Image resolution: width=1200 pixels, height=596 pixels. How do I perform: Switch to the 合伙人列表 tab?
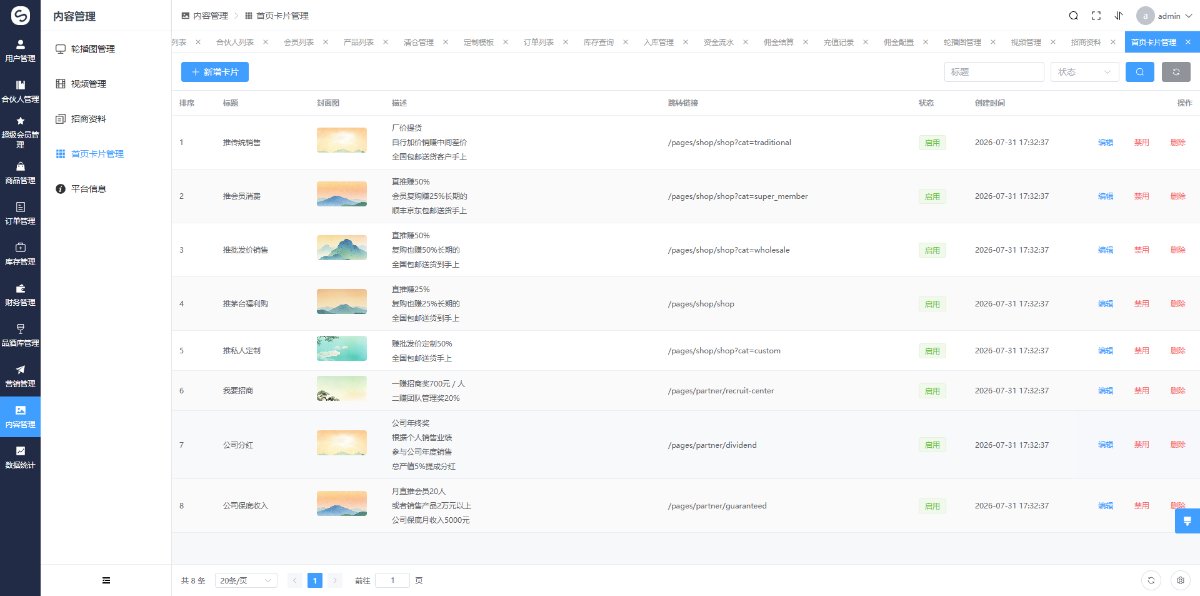click(235, 43)
